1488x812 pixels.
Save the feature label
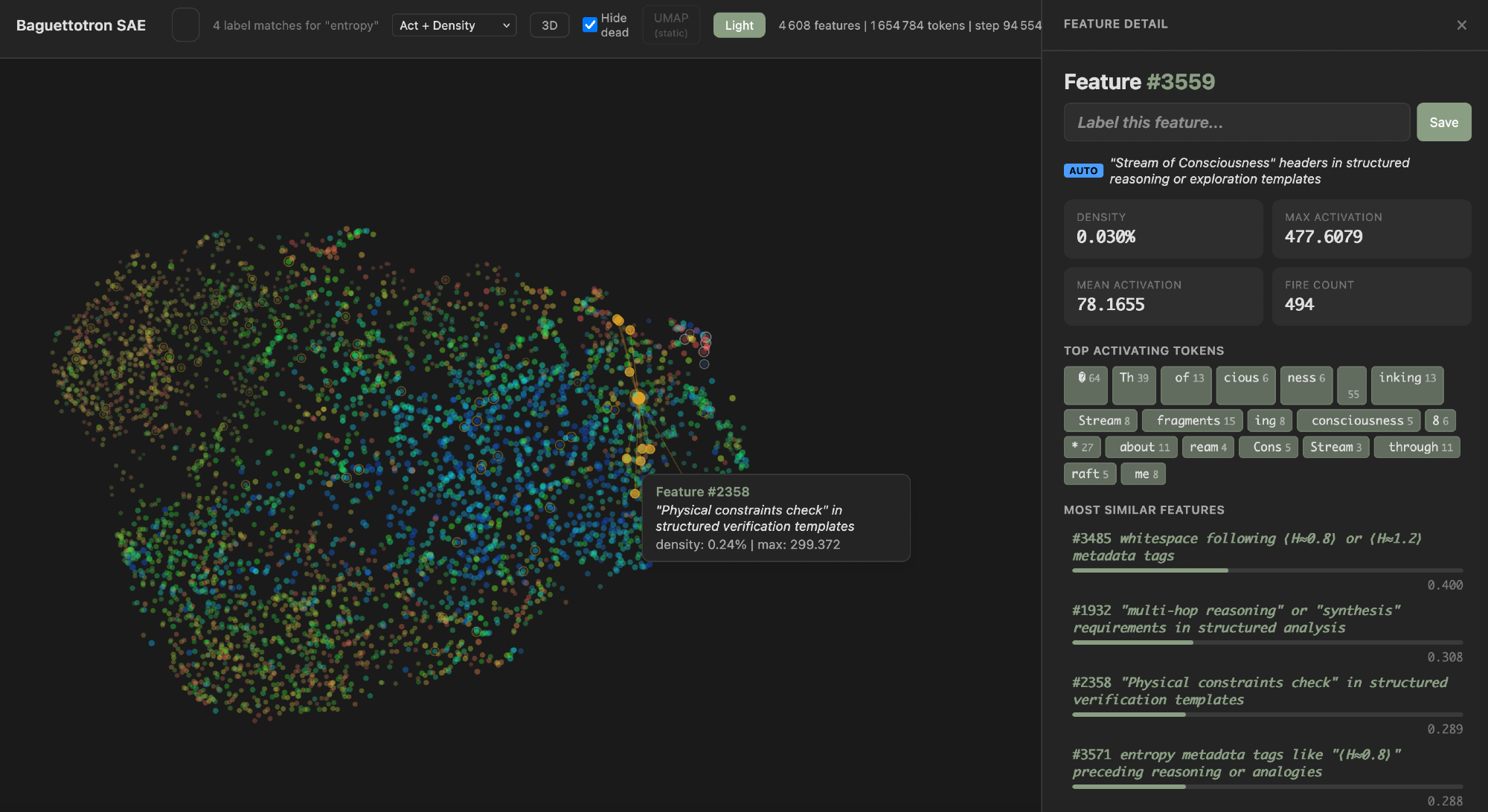click(1443, 123)
